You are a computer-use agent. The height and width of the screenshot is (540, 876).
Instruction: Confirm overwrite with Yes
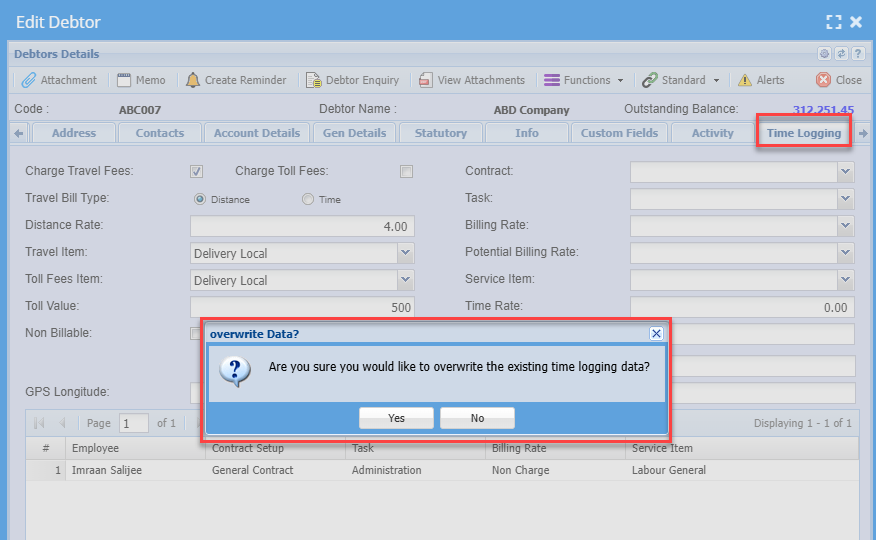click(396, 418)
